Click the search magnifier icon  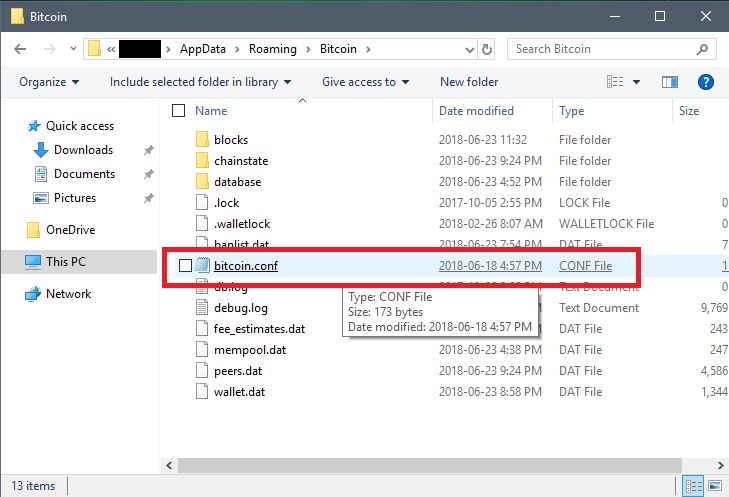coord(702,49)
